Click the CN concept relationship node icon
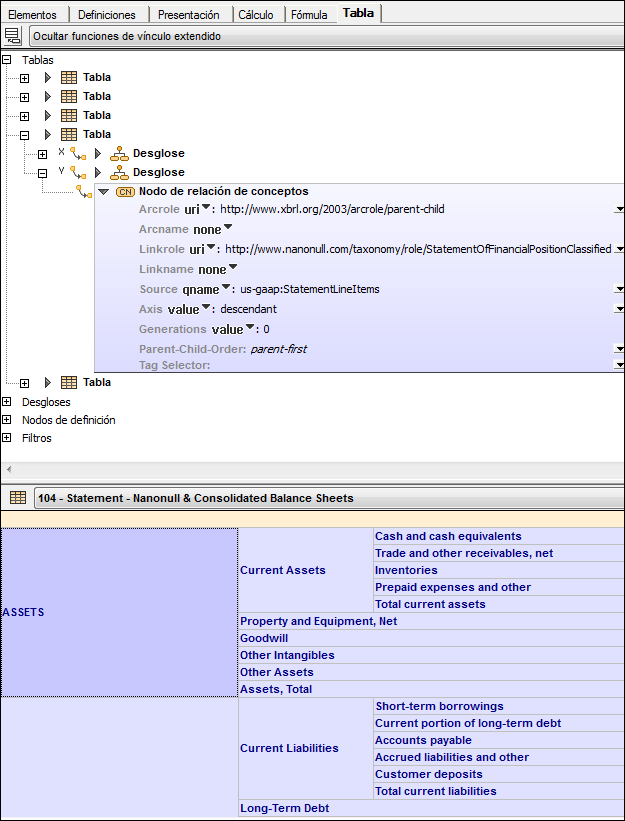 pyautogui.click(x=125, y=191)
